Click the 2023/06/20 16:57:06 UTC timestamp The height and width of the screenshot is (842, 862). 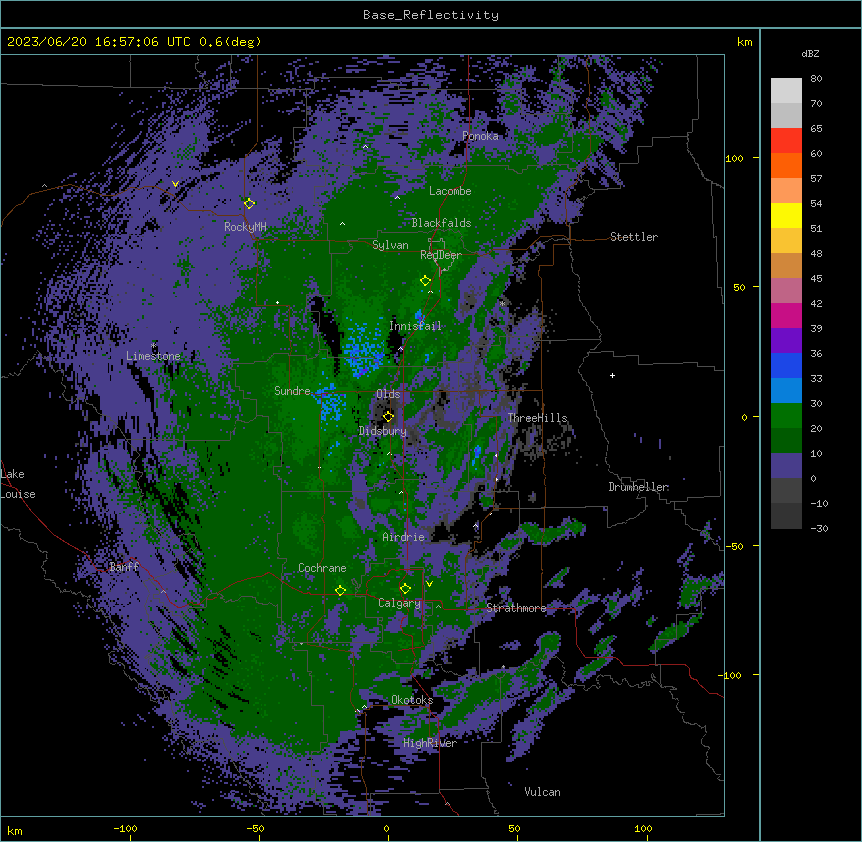[99, 42]
